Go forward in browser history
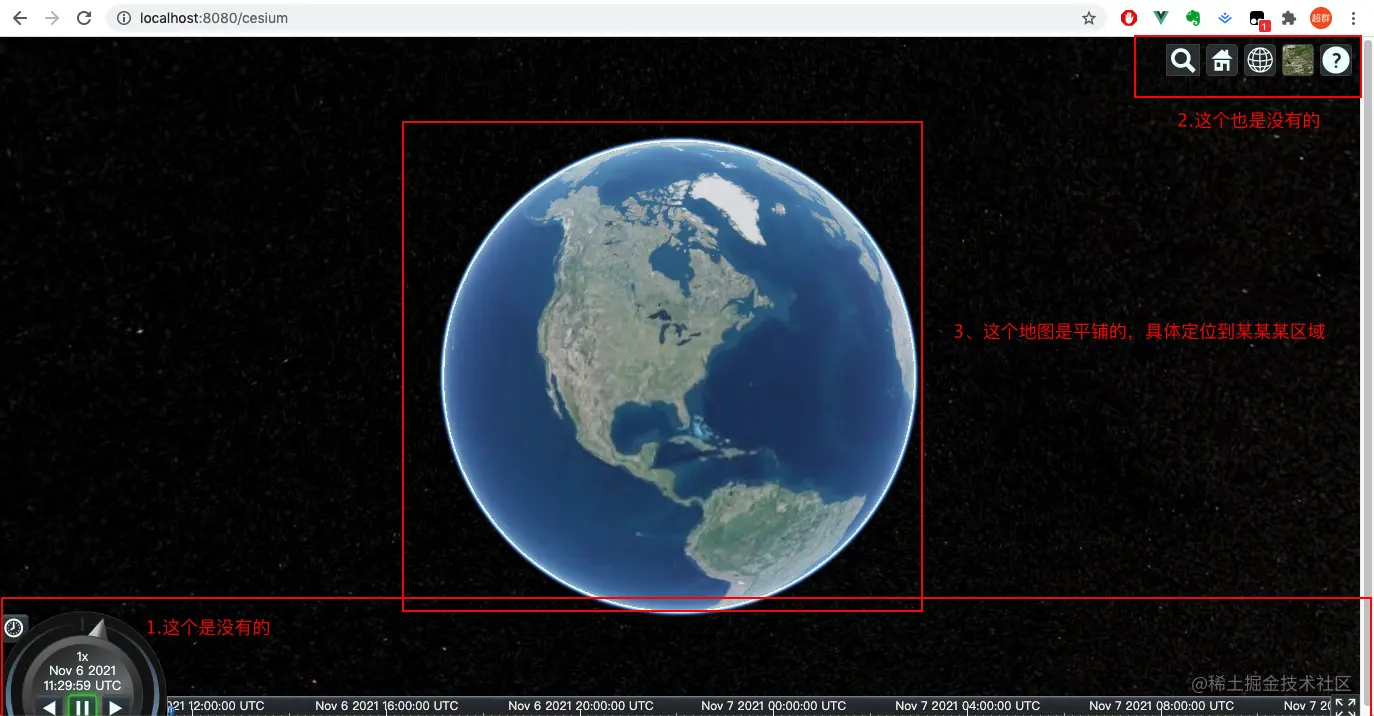This screenshot has width=1374, height=716. pos(52,18)
